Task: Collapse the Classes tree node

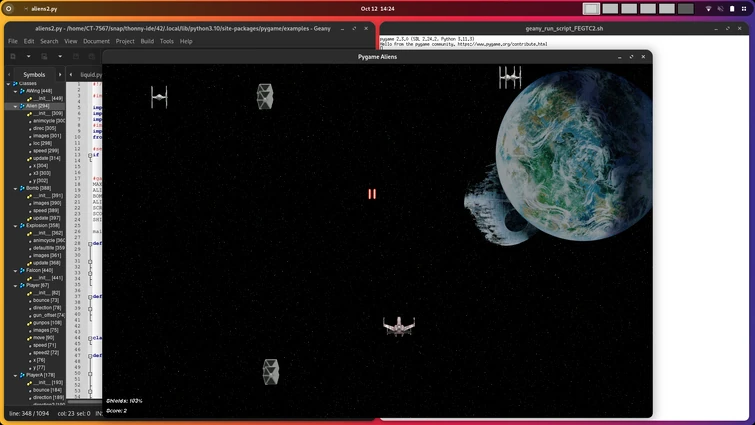Action: click(8, 84)
